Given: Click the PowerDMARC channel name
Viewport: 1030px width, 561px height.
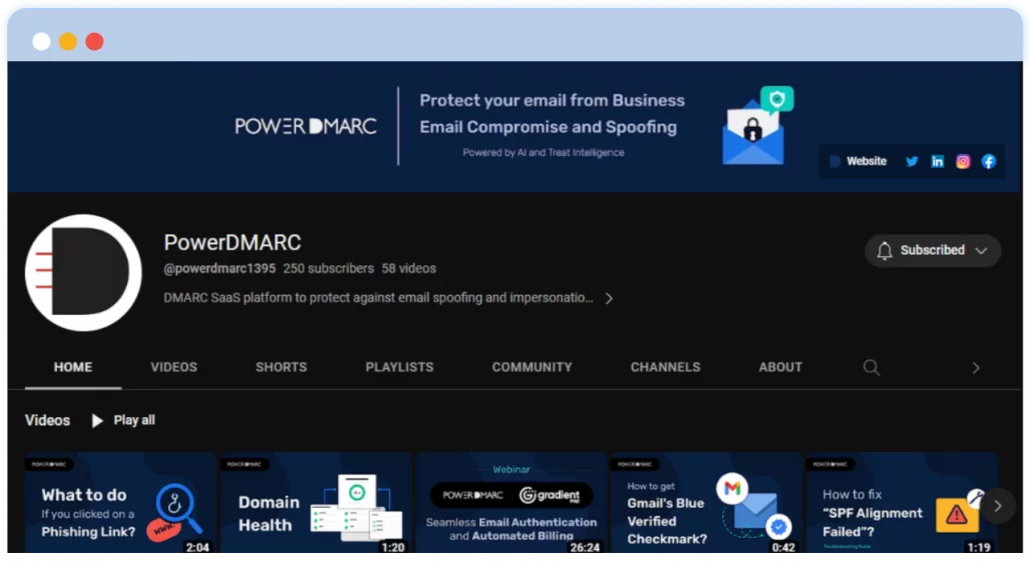Looking at the screenshot, I should pyautogui.click(x=232, y=242).
